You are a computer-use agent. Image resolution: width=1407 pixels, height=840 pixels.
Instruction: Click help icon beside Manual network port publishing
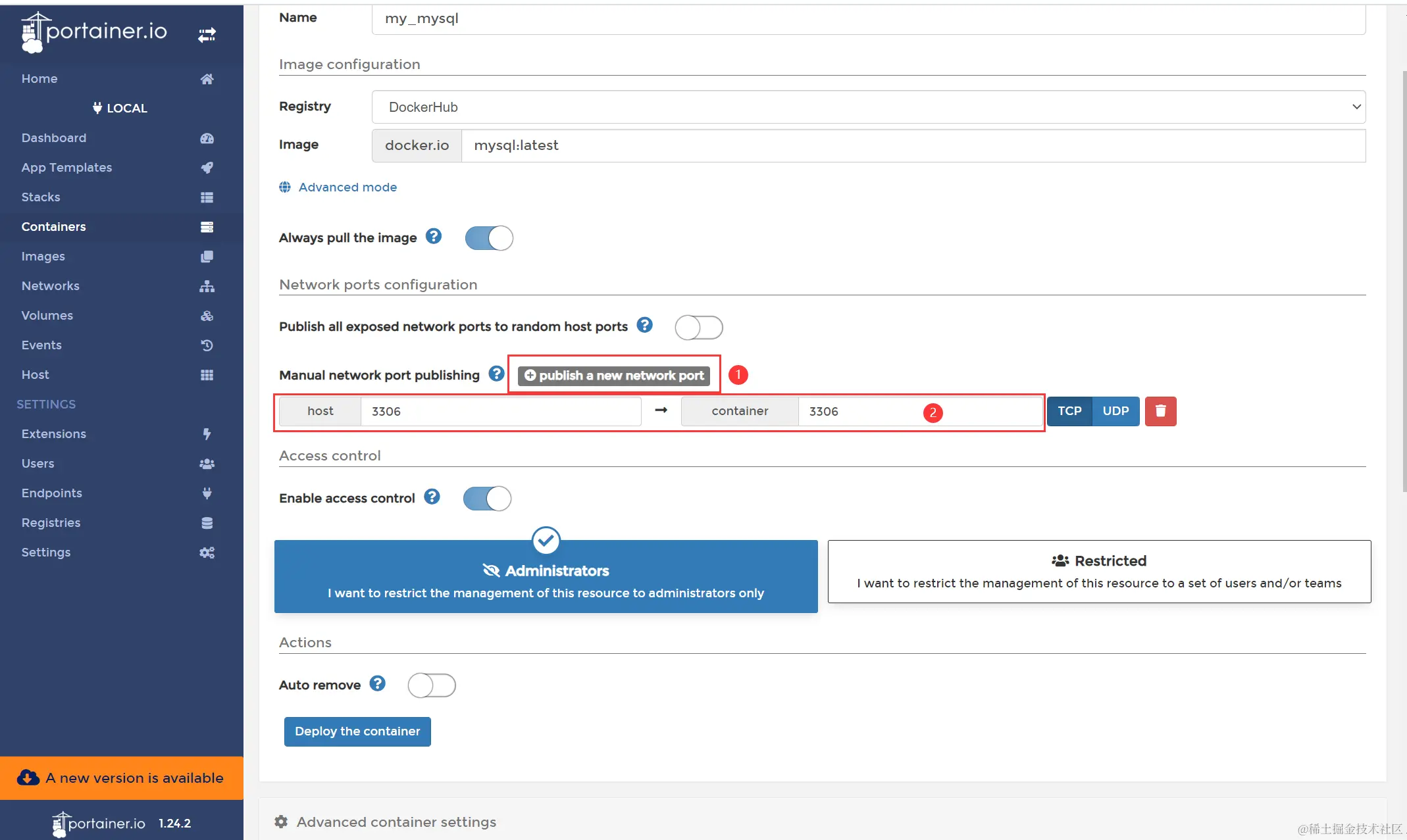pyautogui.click(x=496, y=374)
